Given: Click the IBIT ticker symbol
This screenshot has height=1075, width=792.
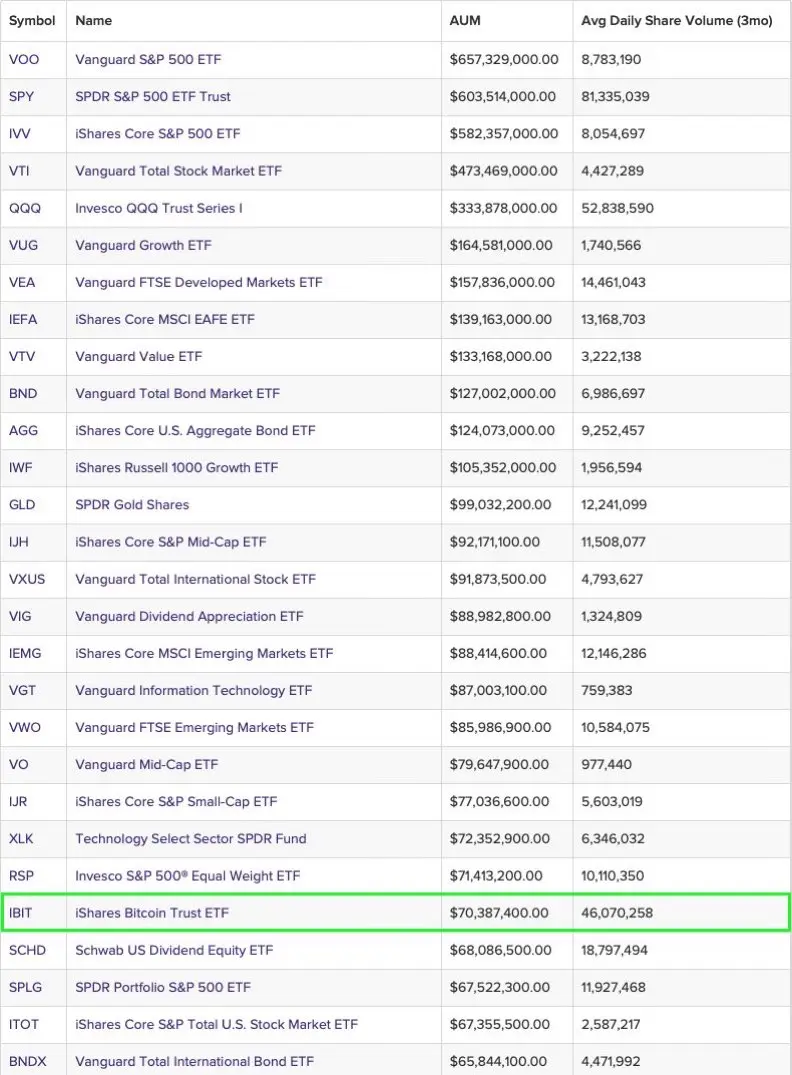Looking at the screenshot, I should pos(21,913).
